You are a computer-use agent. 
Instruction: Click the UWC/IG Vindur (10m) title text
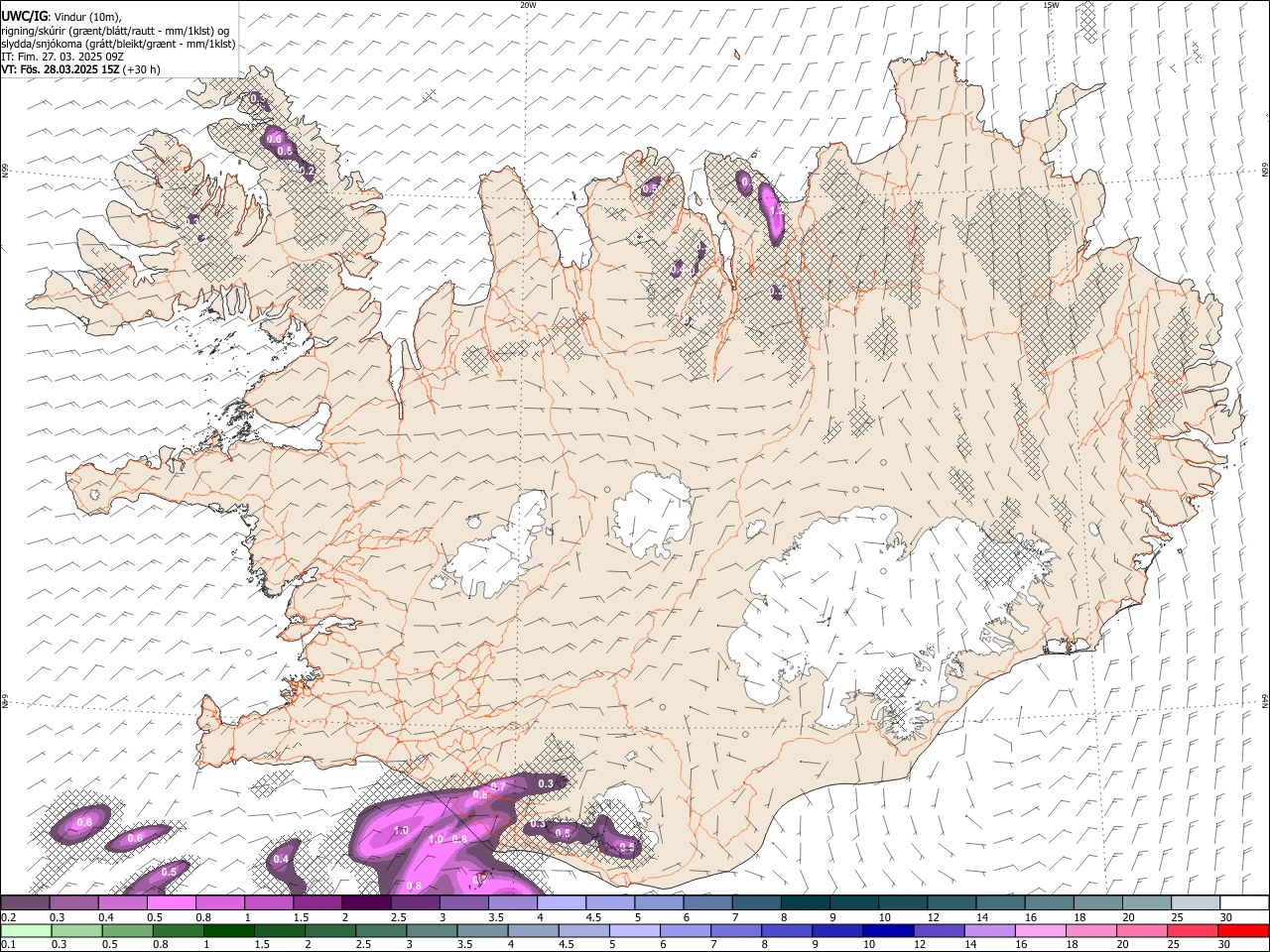(62, 17)
